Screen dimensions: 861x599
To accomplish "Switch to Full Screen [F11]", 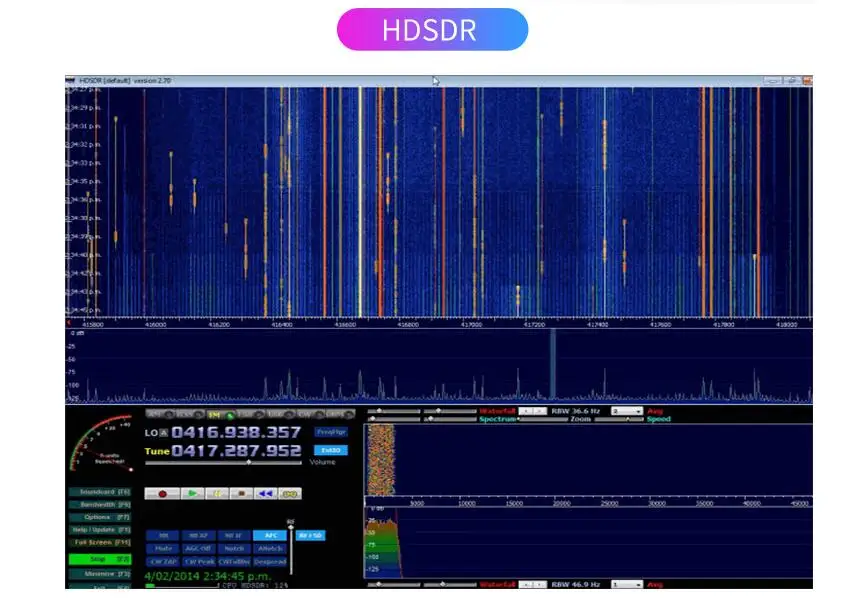I will (100, 542).
